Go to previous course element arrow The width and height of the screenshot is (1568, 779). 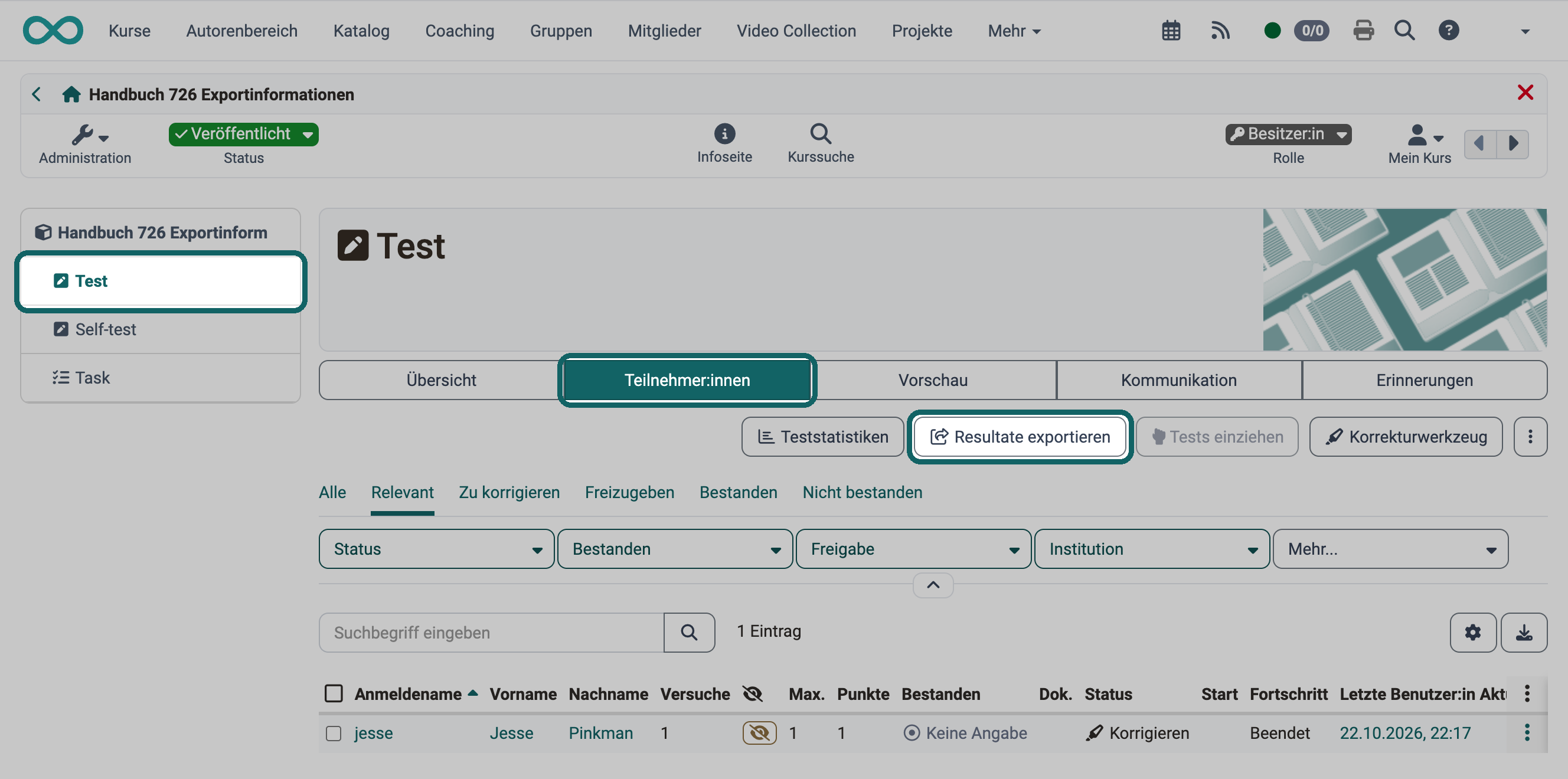[1479, 144]
